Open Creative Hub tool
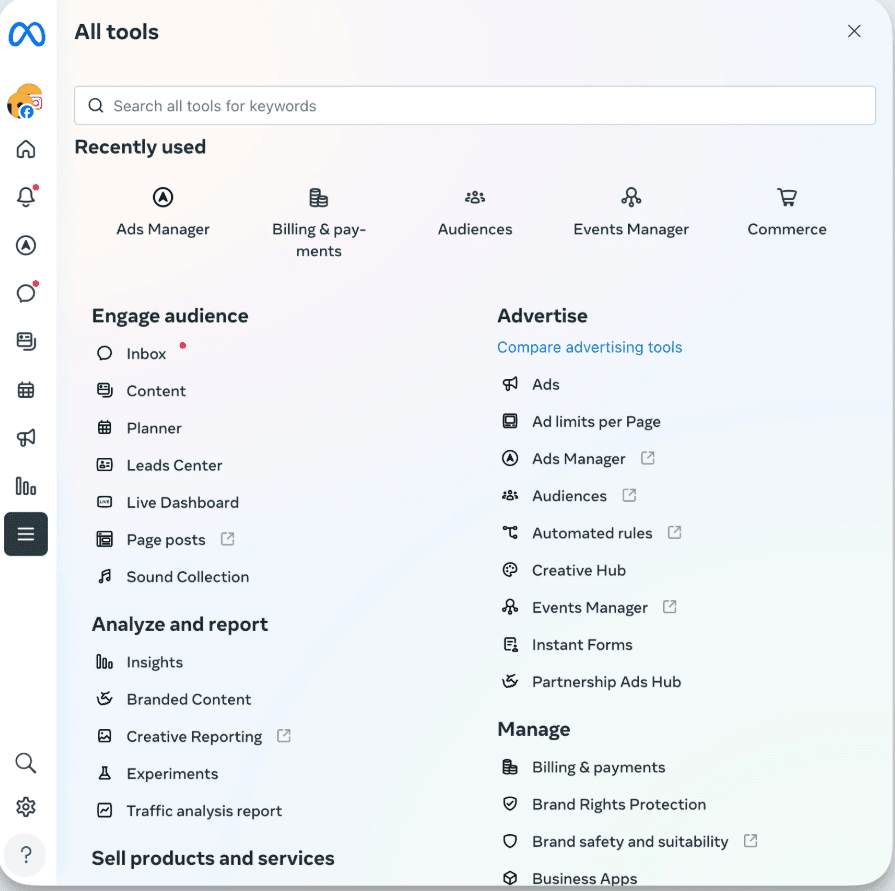 coord(564,570)
